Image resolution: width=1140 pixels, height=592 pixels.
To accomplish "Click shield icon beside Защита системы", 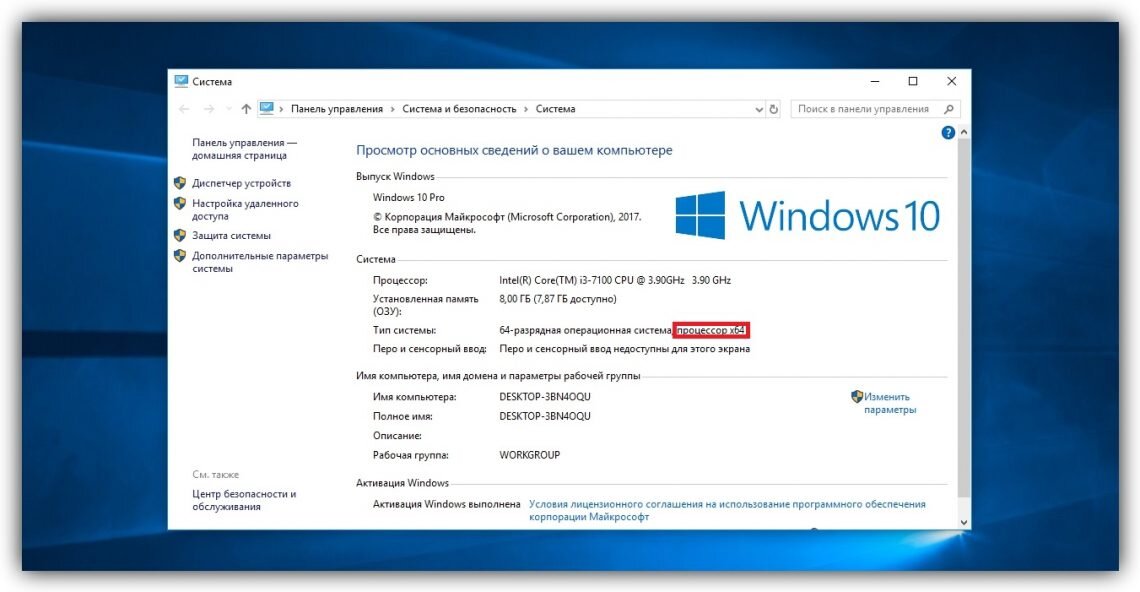I will [x=180, y=235].
